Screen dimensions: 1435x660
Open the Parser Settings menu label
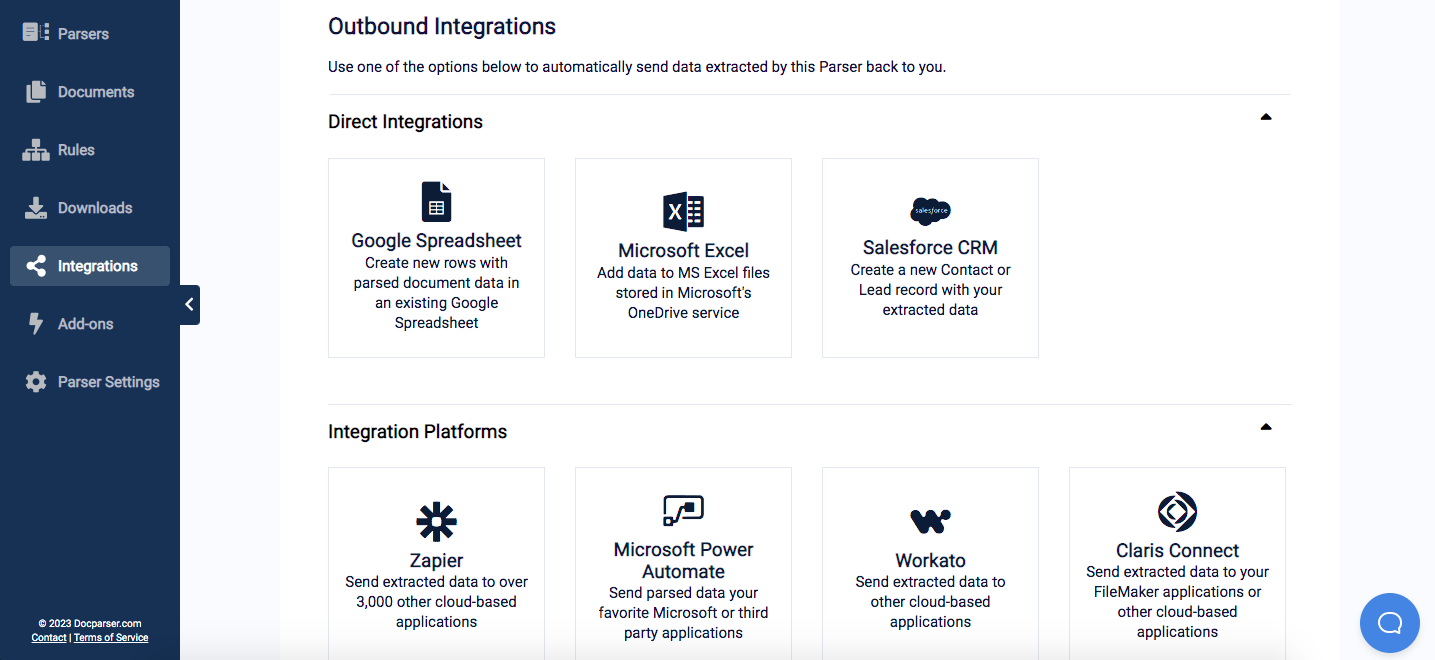[109, 382]
